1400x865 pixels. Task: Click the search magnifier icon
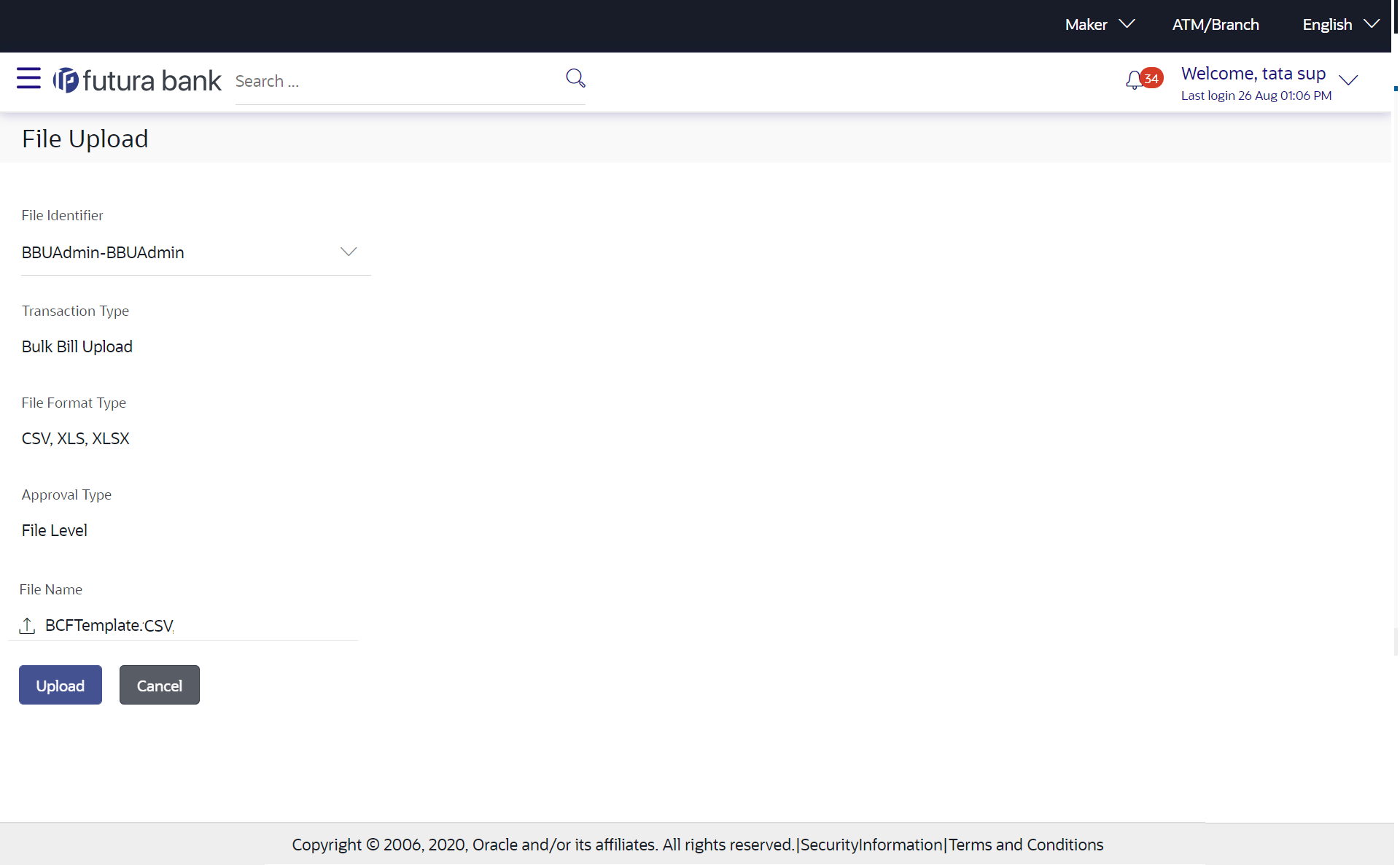575,78
